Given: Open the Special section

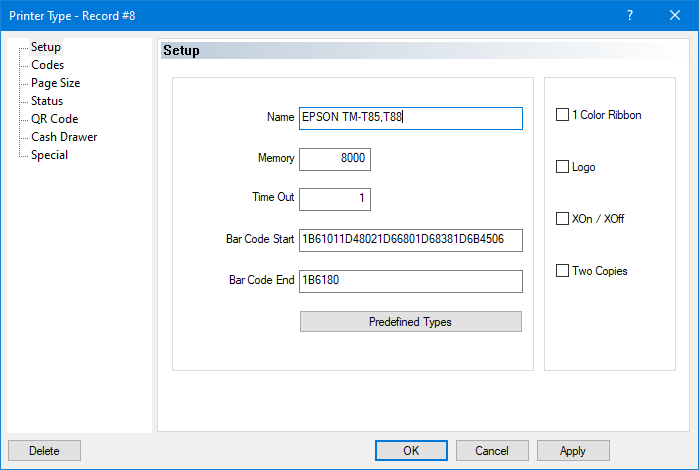Looking at the screenshot, I should click(x=49, y=155).
